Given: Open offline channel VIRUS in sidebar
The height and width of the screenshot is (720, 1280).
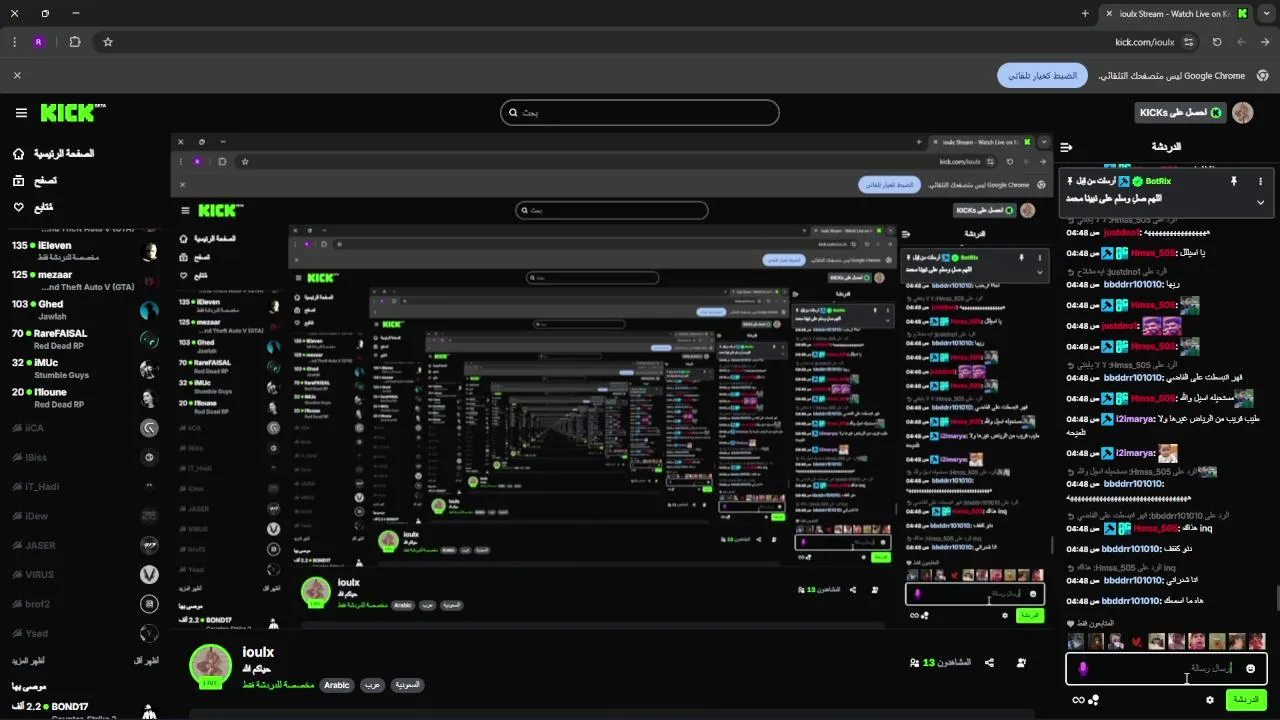Looking at the screenshot, I should tap(84, 575).
